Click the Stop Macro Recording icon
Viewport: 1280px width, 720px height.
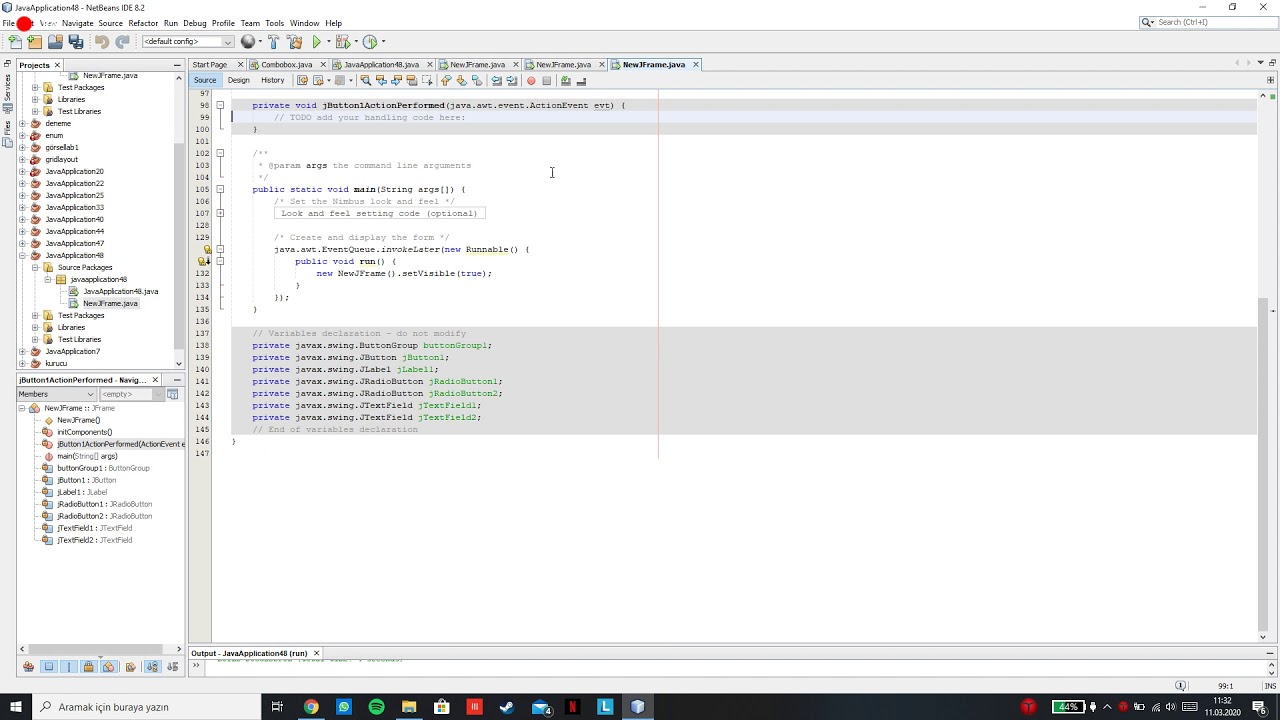(546, 81)
